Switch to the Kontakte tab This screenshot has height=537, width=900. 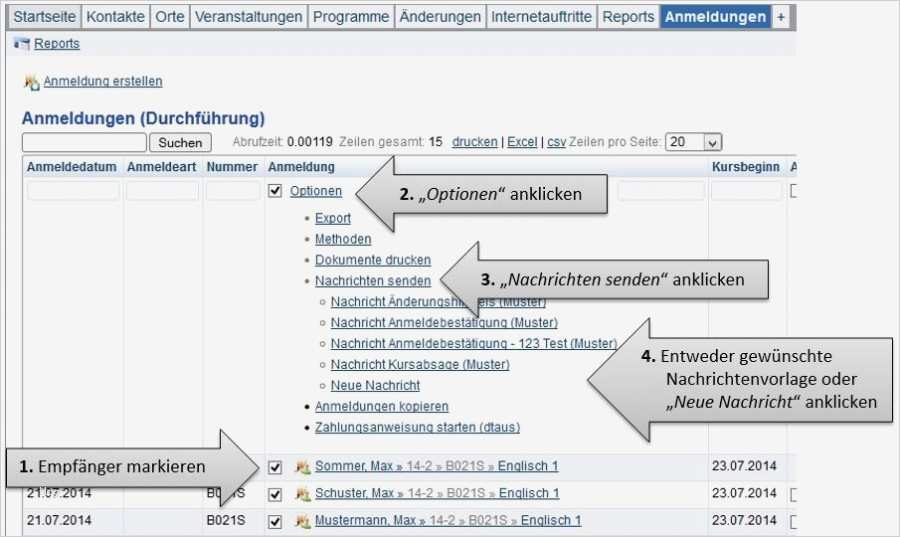pyautogui.click(x=115, y=17)
